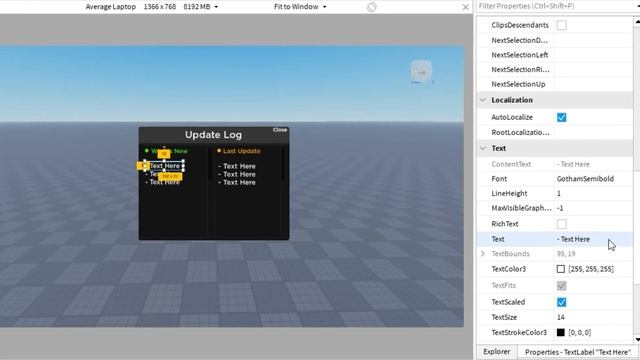640x360 pixels.
Task: Select the NextSelectionRight property row
Action: [555, 70]
